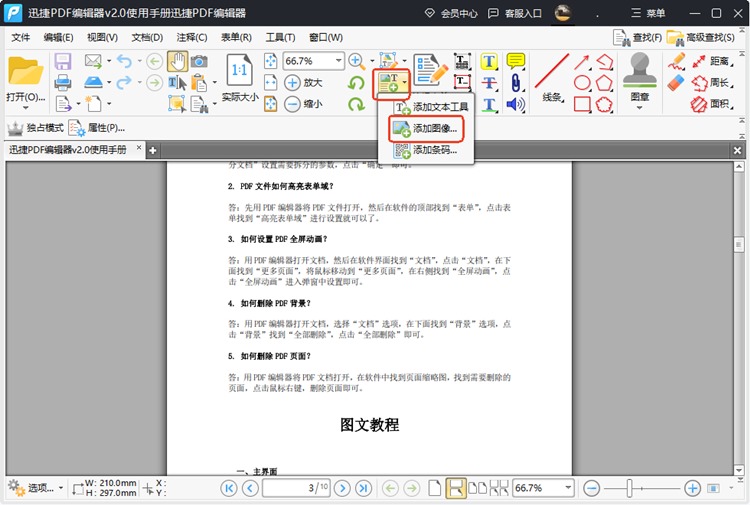Open 客服入口 customer service

[515, 13]
